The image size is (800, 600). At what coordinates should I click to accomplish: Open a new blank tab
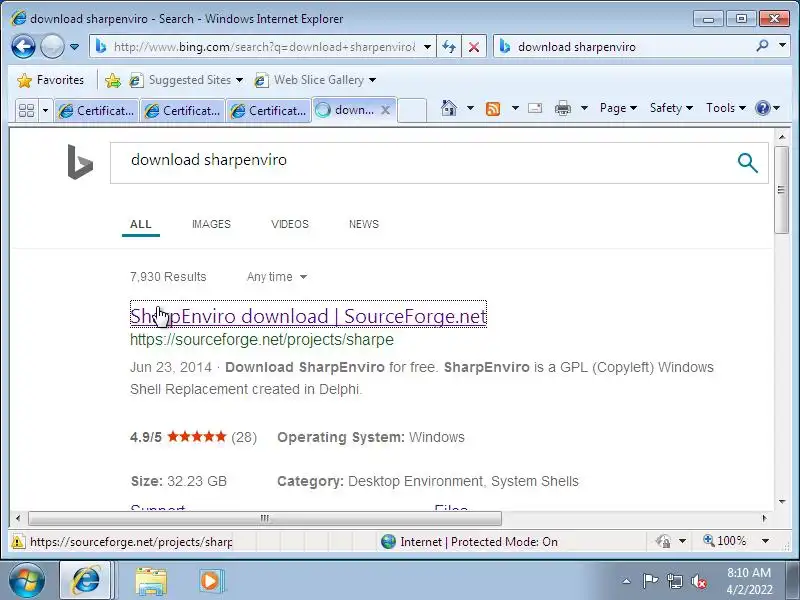tap(412, 110)
